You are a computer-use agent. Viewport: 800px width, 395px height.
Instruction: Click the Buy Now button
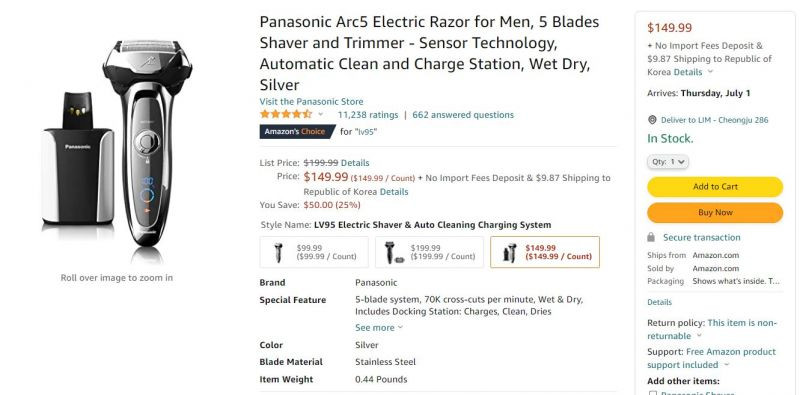pyautogui.click(x=715, y=213)
